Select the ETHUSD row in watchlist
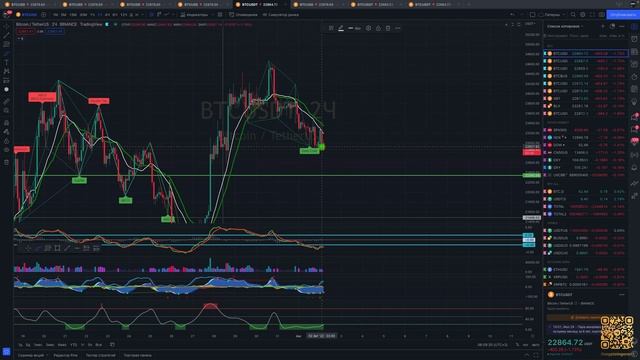Image resolution: width=640 pixels, height=360 pixels. (586, 269)
